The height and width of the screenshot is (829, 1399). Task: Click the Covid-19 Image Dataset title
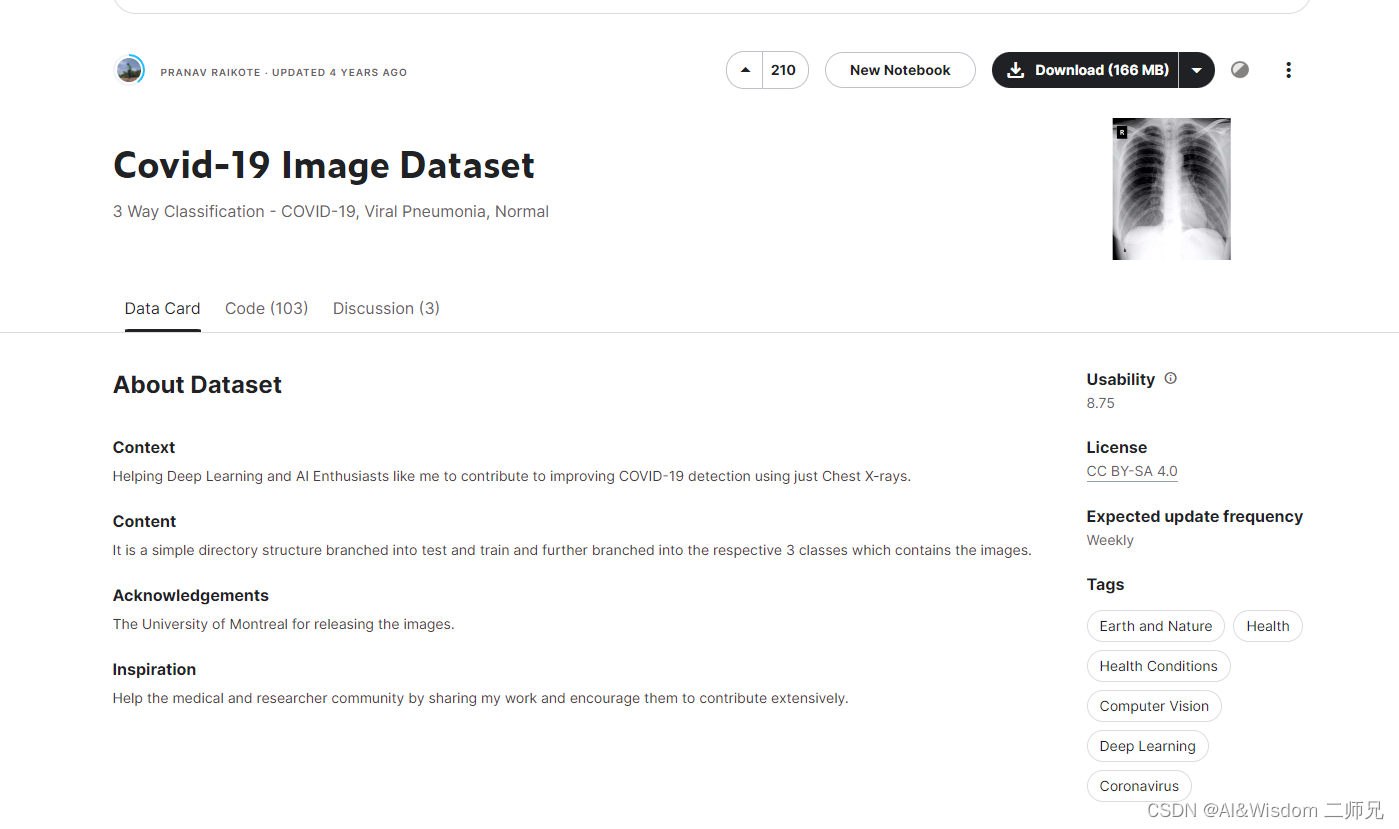(x=324, y=165)
